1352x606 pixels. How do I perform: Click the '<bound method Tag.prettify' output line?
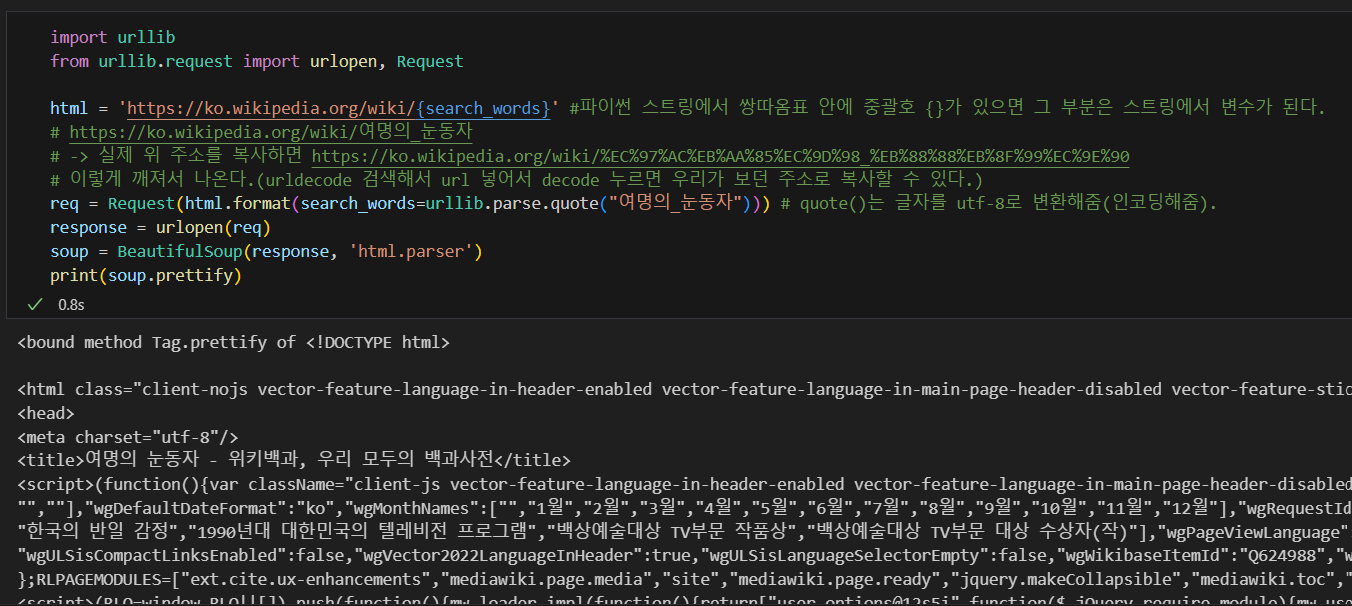coord(234,342)
